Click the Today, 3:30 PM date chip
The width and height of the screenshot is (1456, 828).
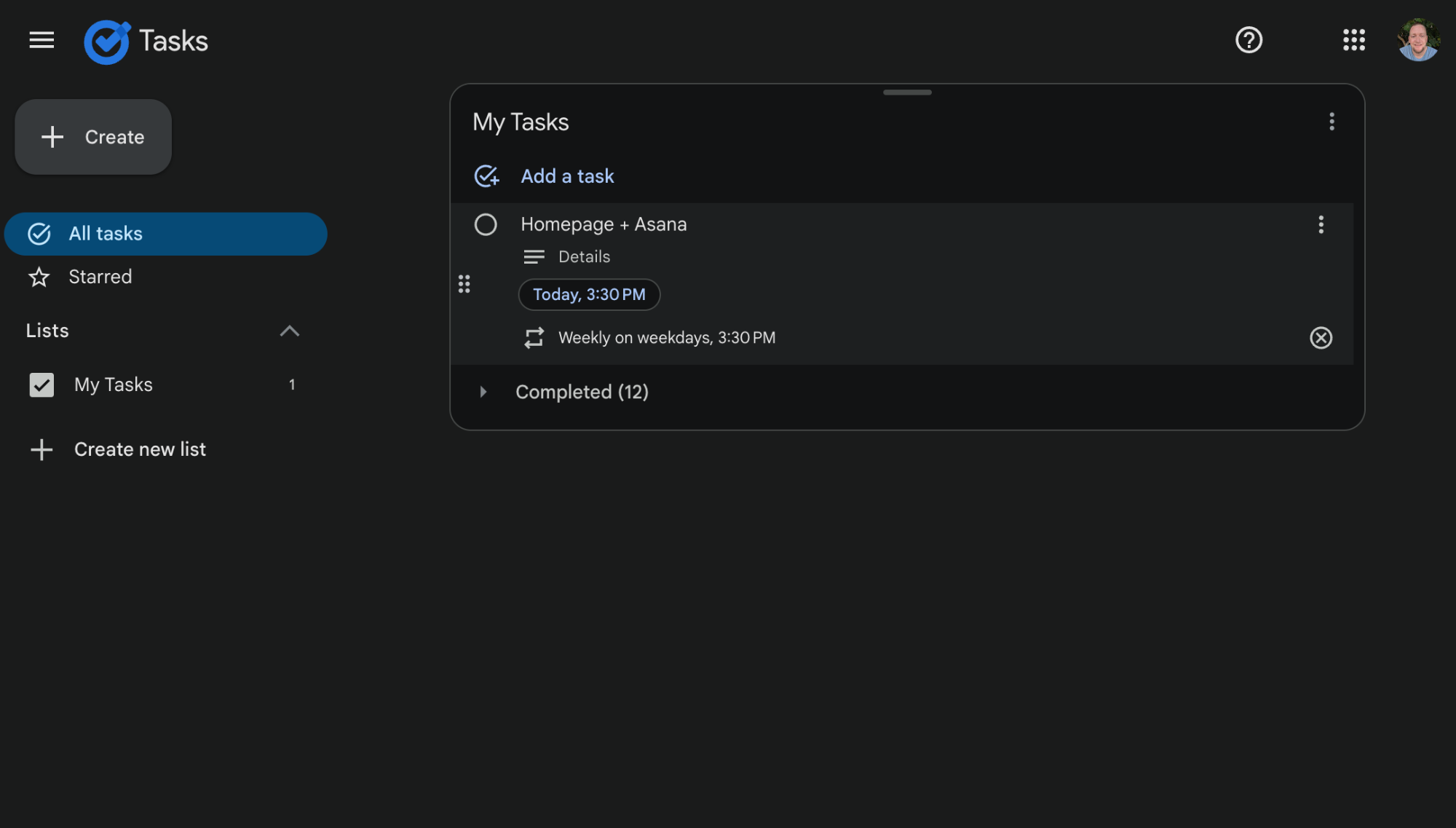(x=589, y=294)
